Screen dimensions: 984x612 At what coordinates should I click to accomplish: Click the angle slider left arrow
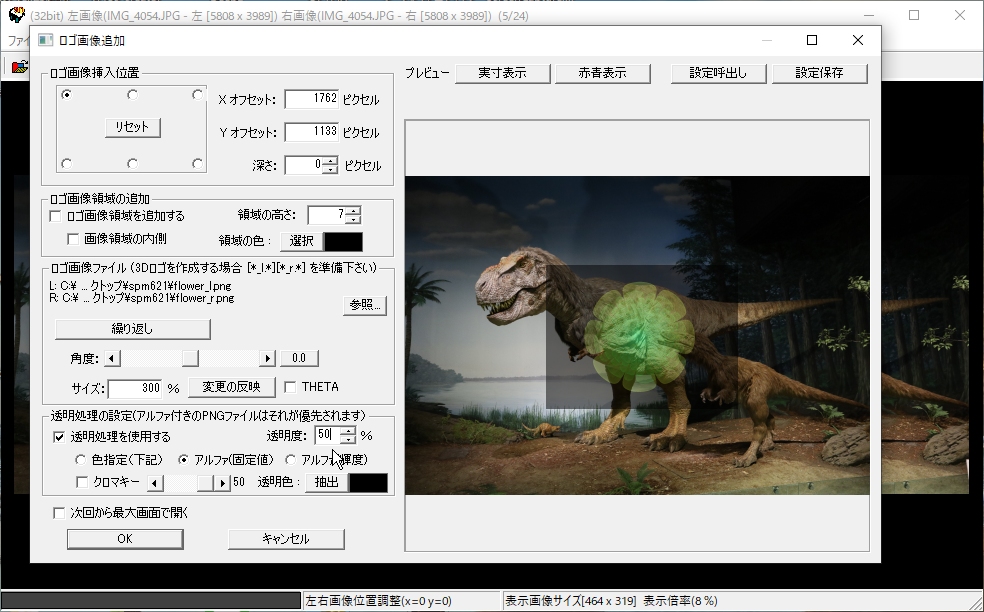click(x=112, y=358)
